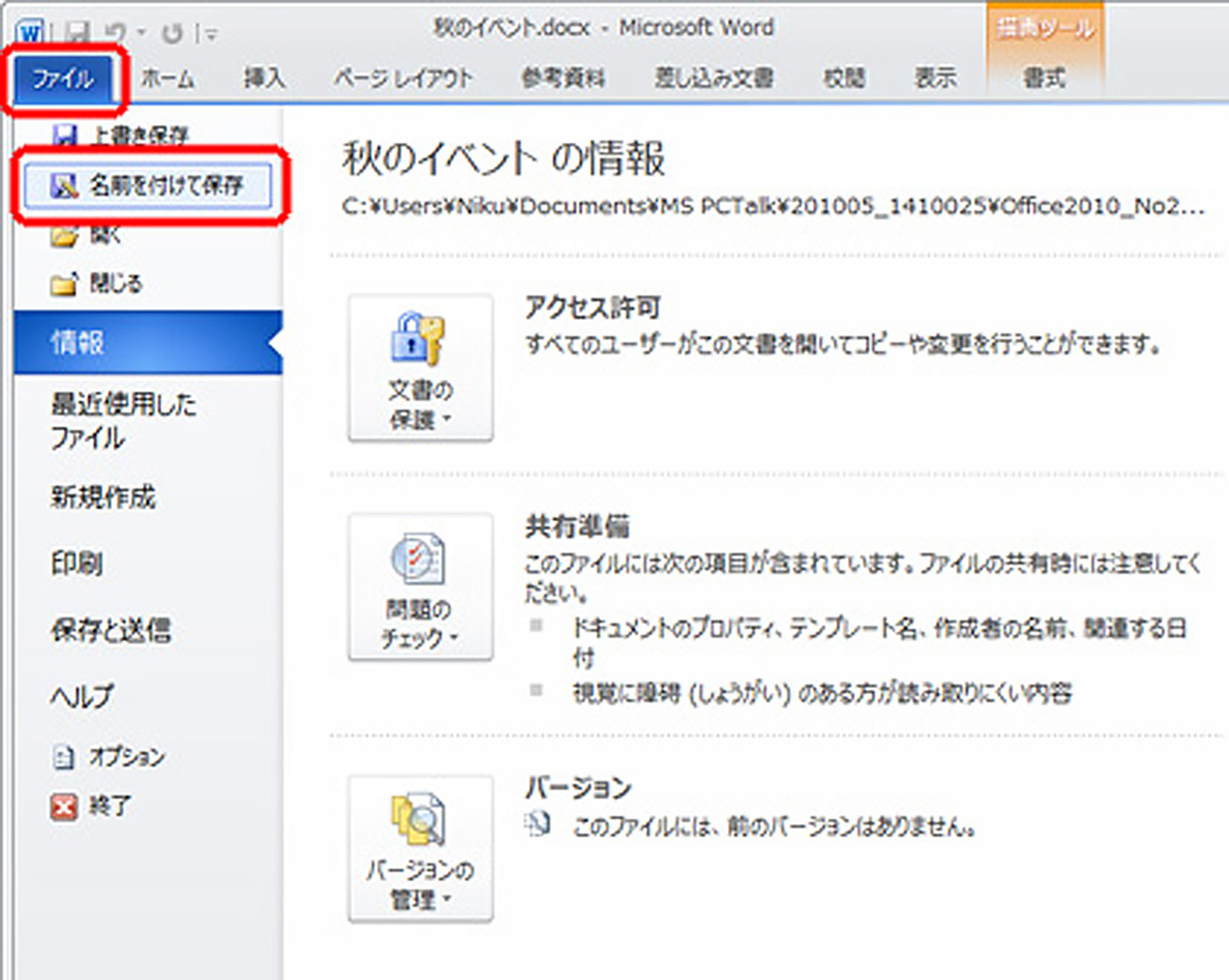The width and height of the screenshot is (1229, 980).
Task: Click the small document icon beside version message
Action: (x=536, y=824)
